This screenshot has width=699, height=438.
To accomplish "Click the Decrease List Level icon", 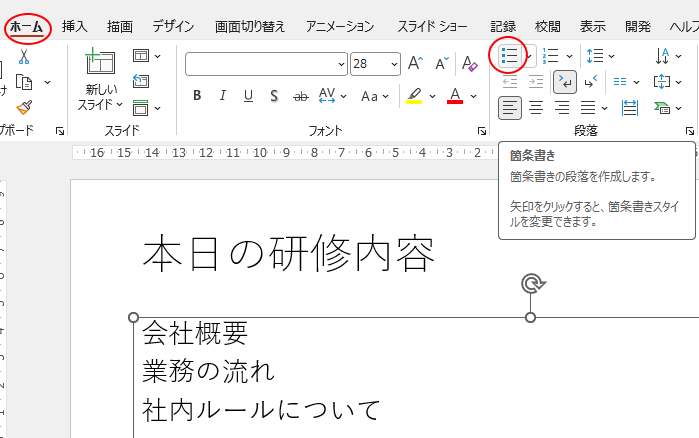I will [510, 82].
